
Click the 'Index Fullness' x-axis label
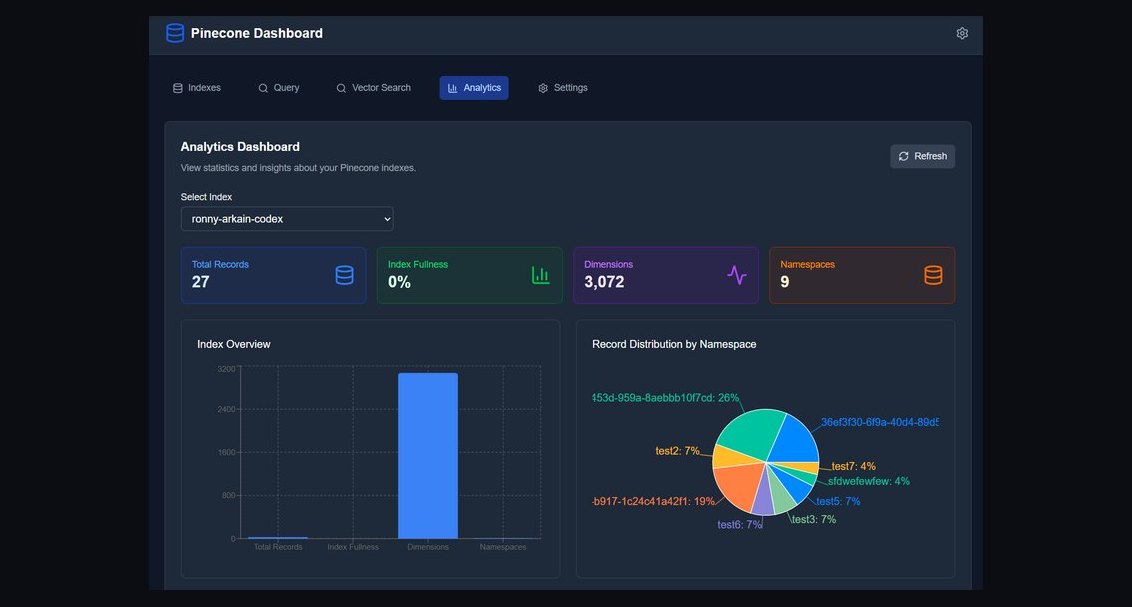(353, 547)
